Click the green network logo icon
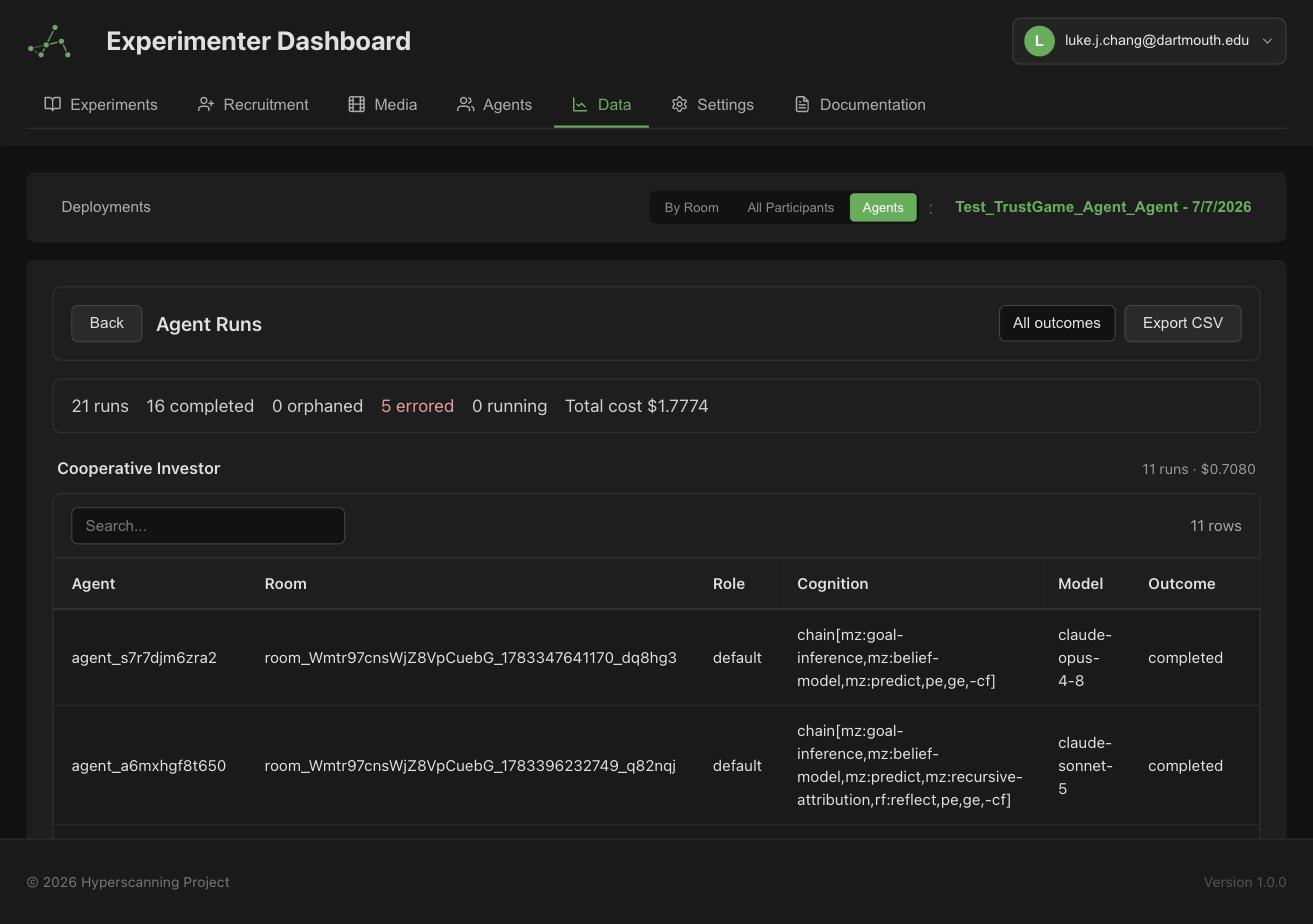The height and width of the screenshot is (924, 1313). (x=49, y=42)
